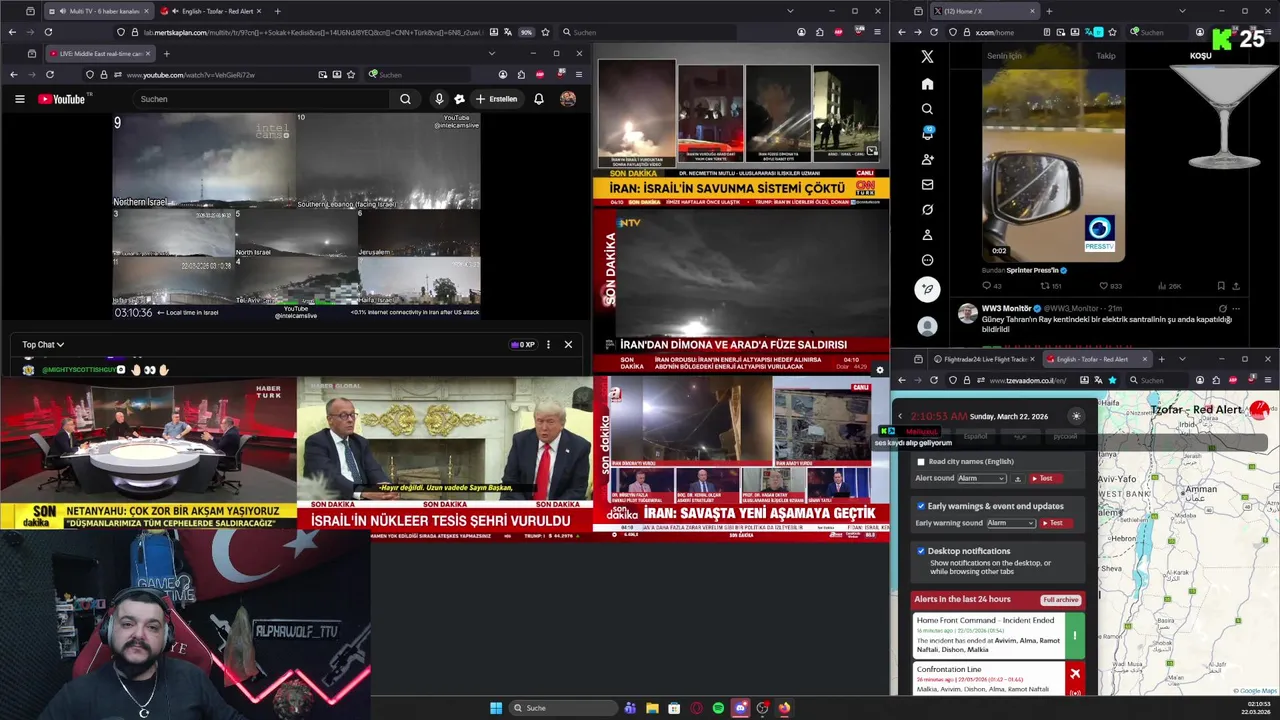Open Sprinter Press'in source link
Image resolution: width=1280 pixels, height=720 pixels.
tap(1032, 270)
